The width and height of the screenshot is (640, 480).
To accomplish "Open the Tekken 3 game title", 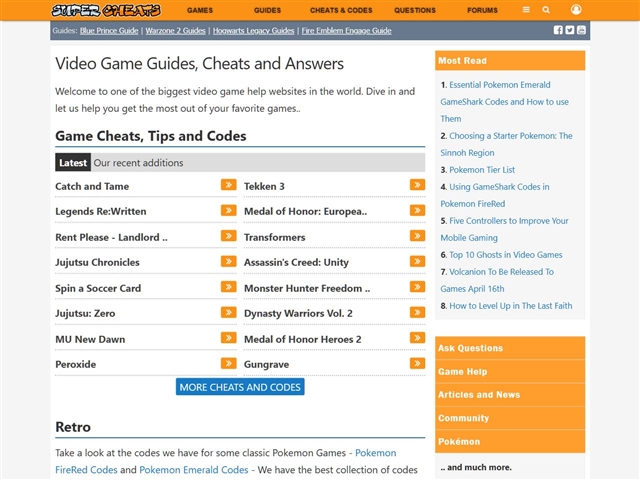I will click(264, 187).
